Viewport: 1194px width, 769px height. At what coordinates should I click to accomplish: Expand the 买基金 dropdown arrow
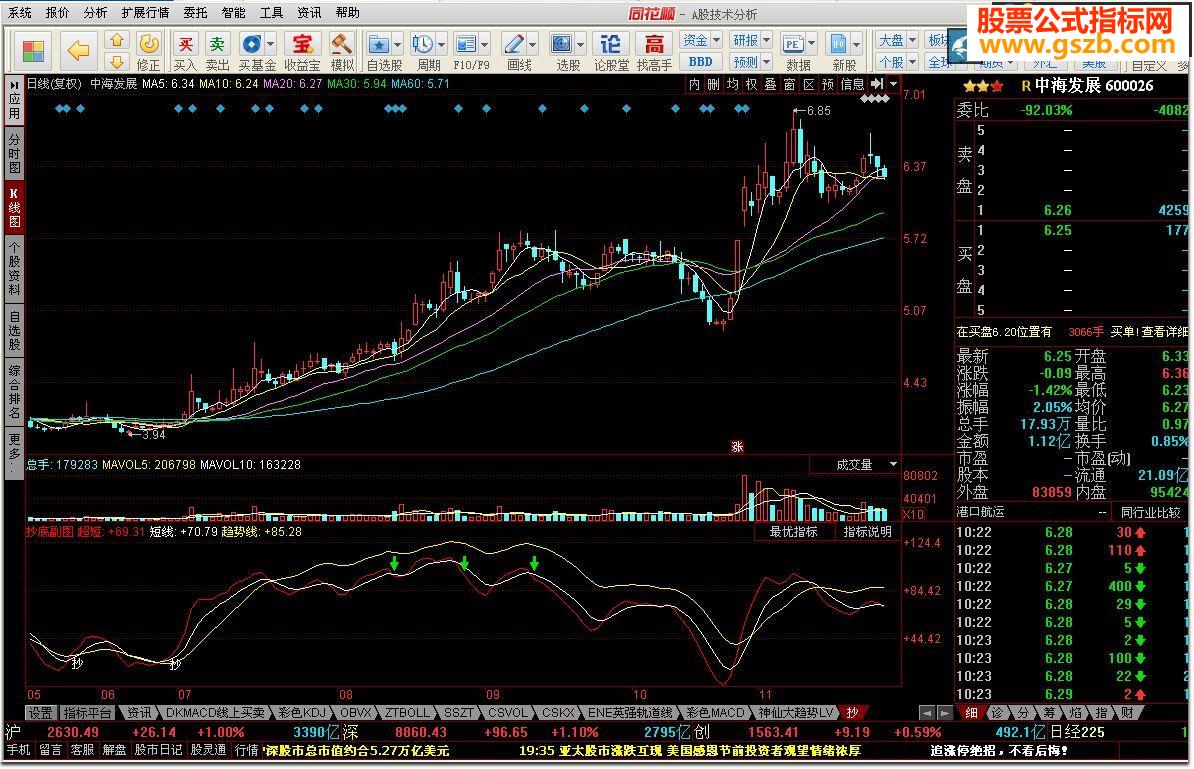(270, 44)
